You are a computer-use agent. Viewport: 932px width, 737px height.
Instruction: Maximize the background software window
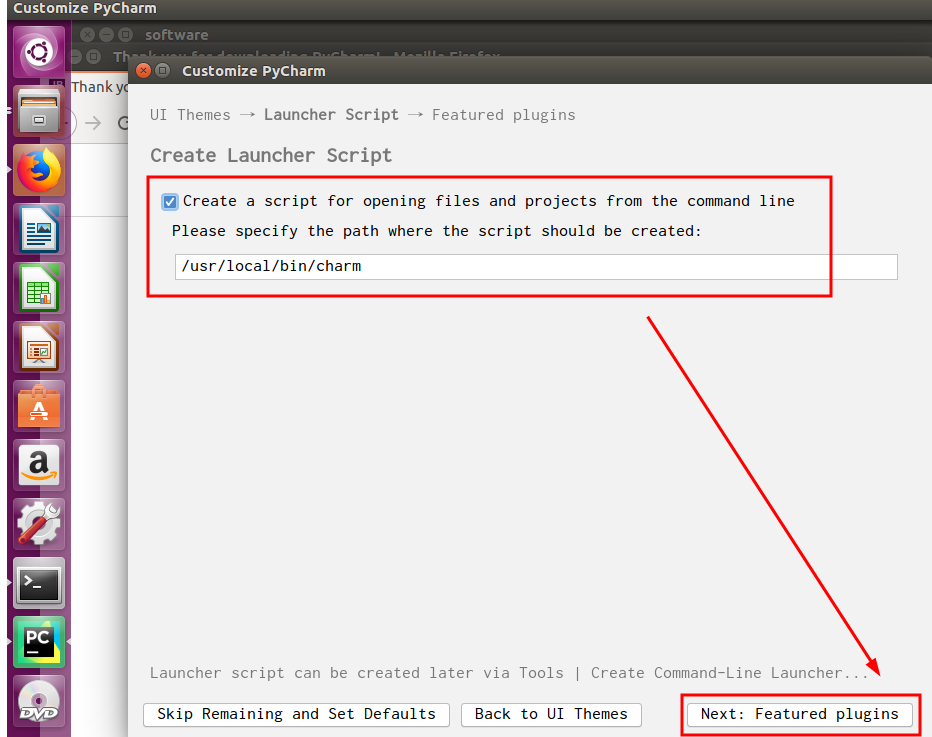tap(125, 34)
